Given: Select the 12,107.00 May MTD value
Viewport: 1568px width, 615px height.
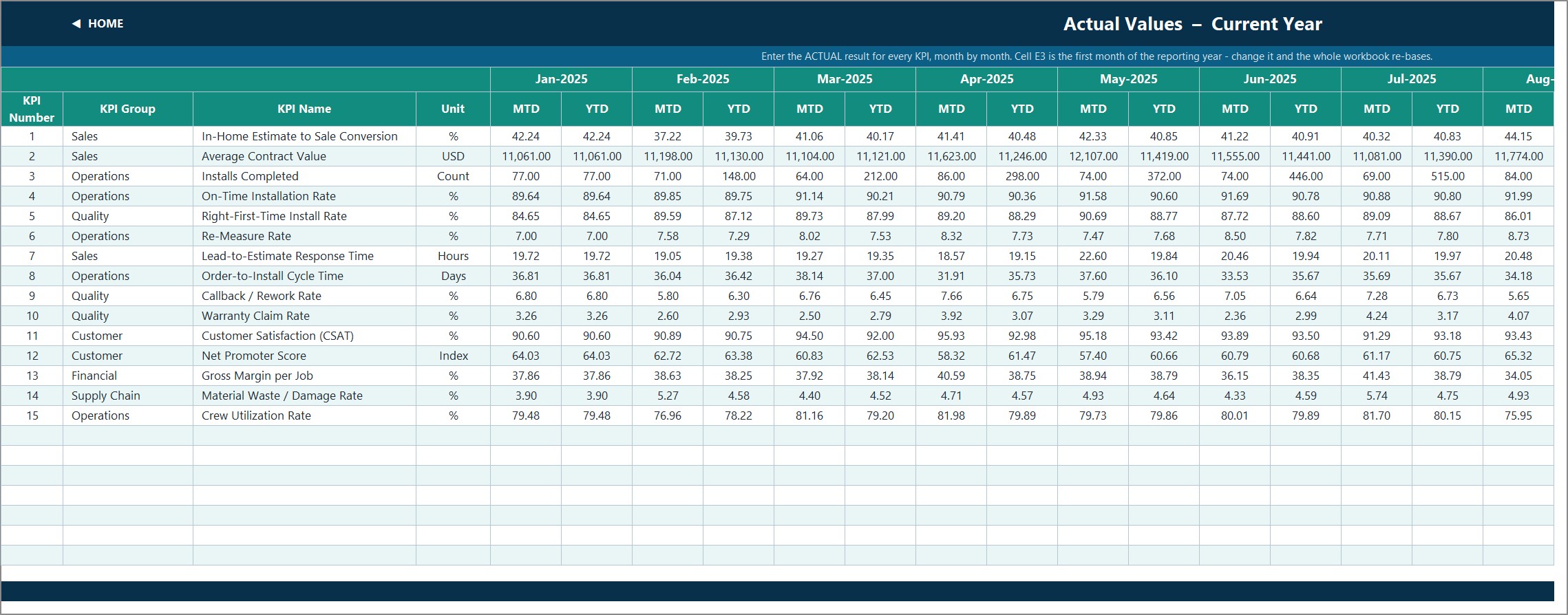Looking at the screenshot, I should pyautogui.click(x=1093, y=156).
